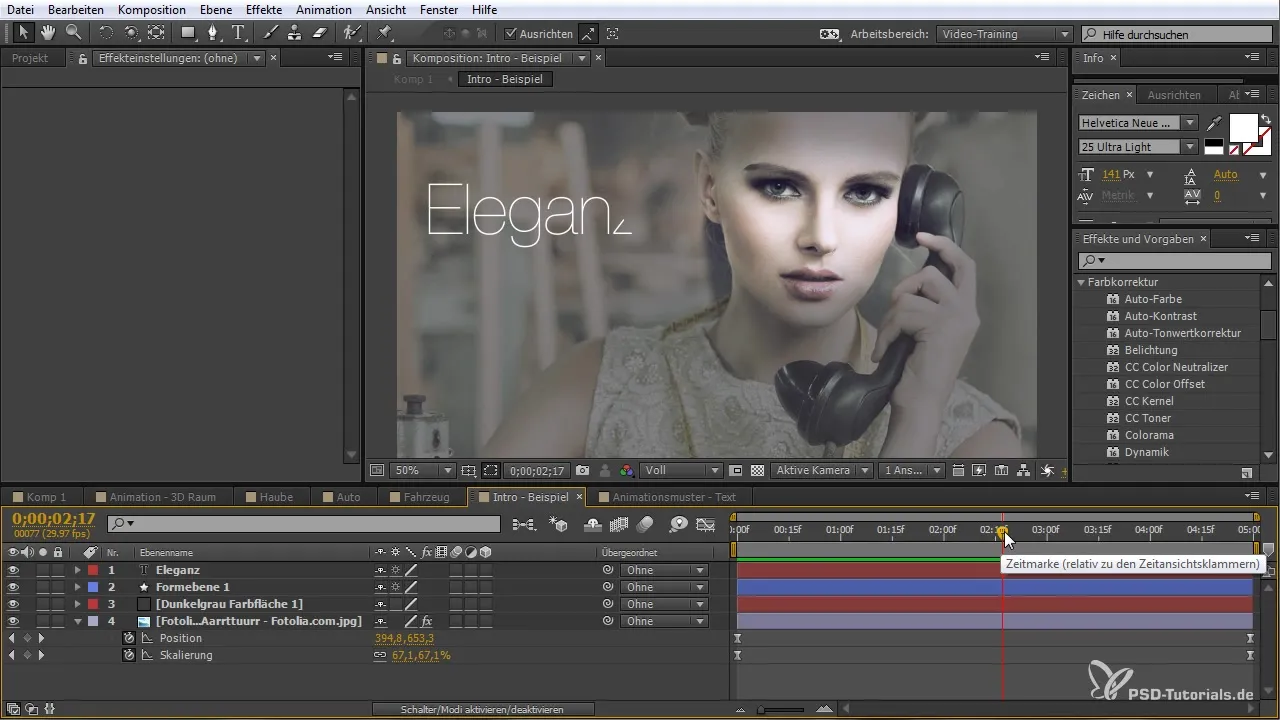Toggle effects fx switch on Fotolia layer
Screen dimensions: 1280x720
(x=426, y=621)
